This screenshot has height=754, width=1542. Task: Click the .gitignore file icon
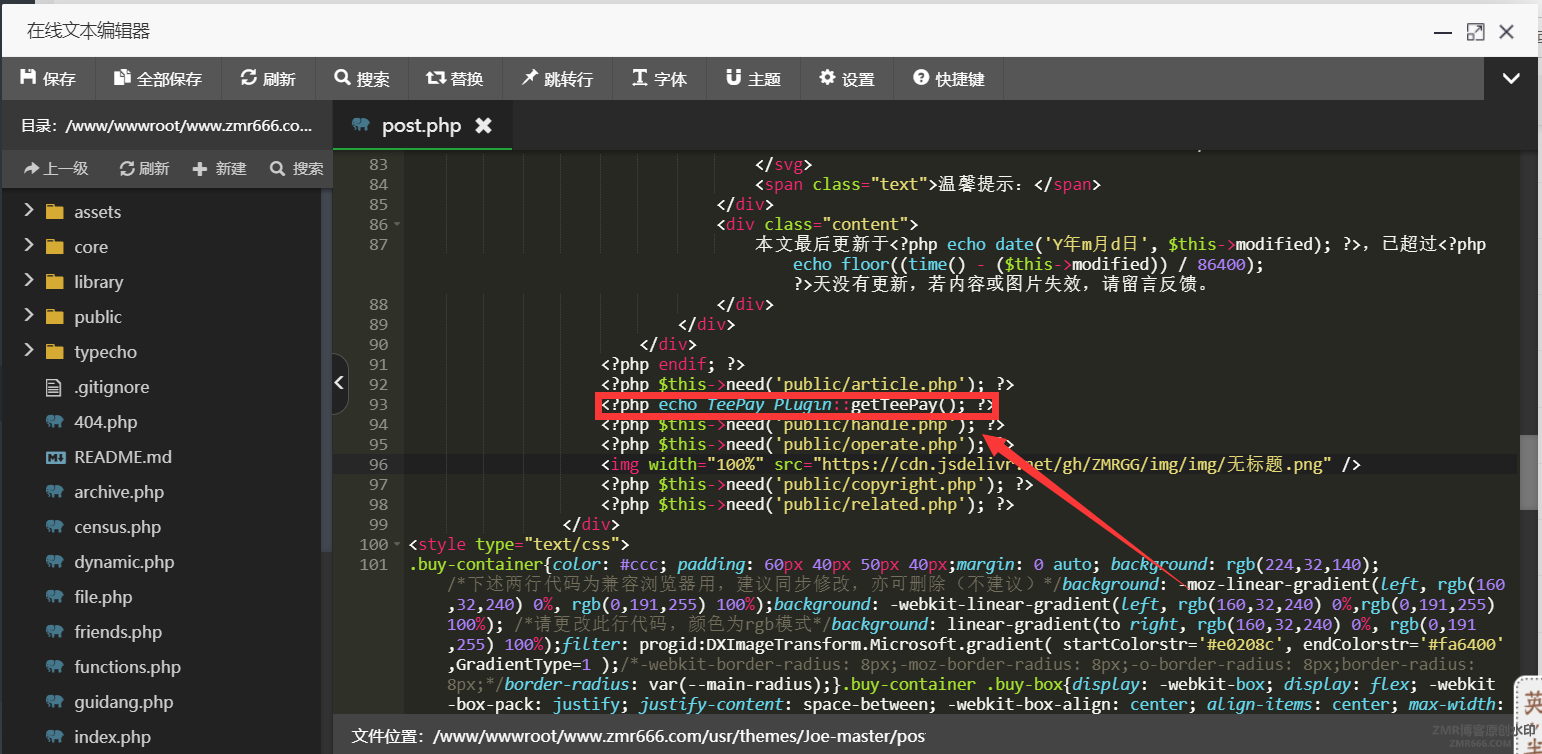click(55, 386)
